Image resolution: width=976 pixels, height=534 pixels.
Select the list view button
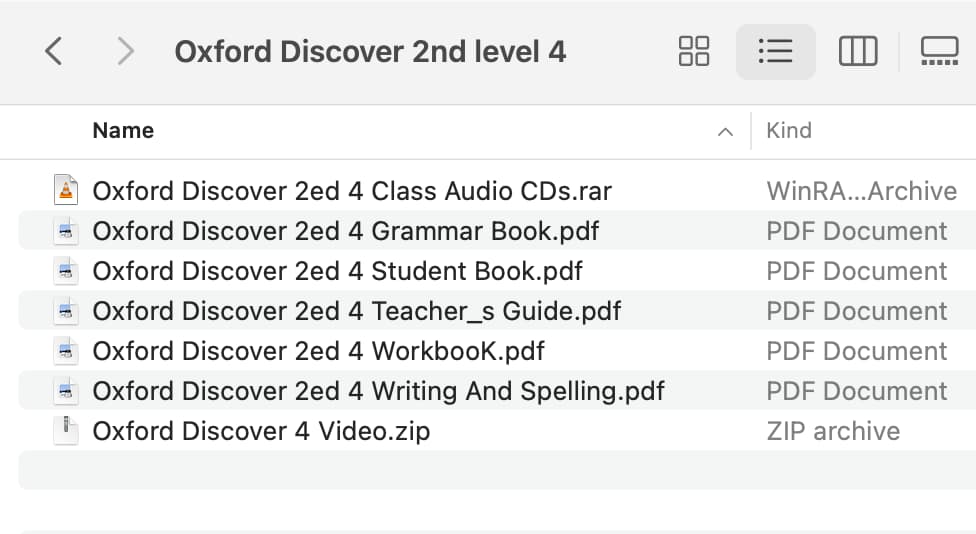pos(776,52)
